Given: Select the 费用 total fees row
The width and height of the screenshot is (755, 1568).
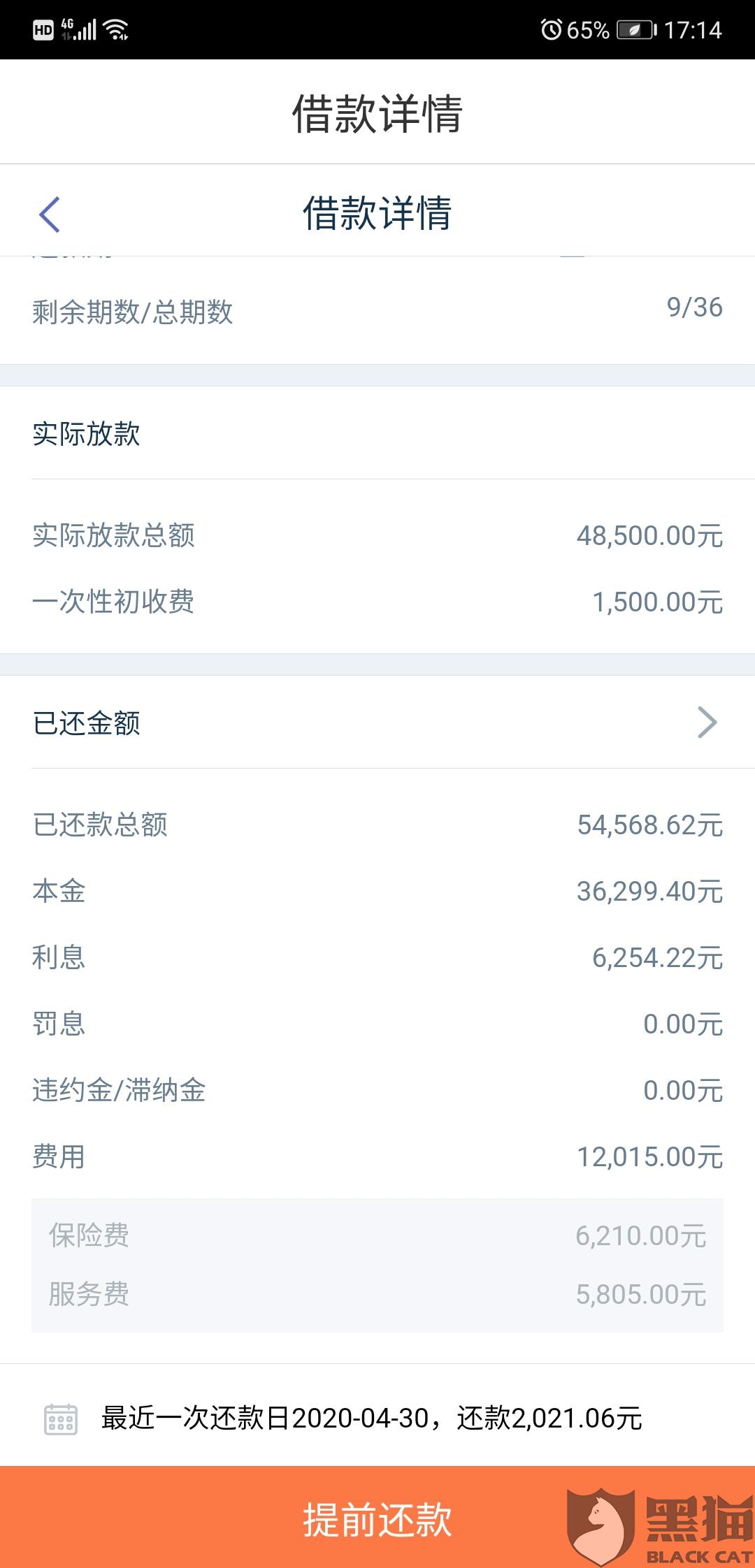Looking at the screenshot, I should click(x=377, y=1157).
